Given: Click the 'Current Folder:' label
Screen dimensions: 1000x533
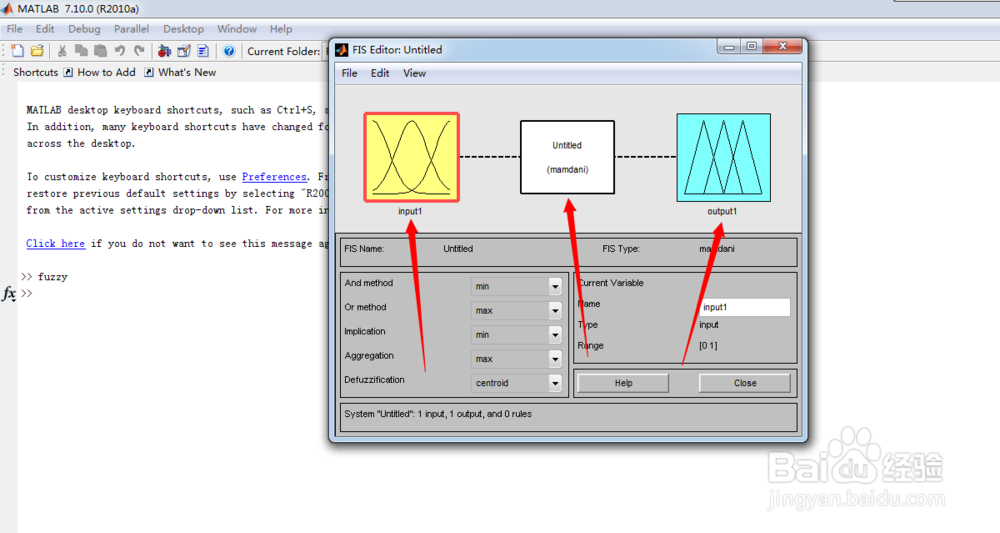Looking at the screenshot, I should [x=284, y=52].
